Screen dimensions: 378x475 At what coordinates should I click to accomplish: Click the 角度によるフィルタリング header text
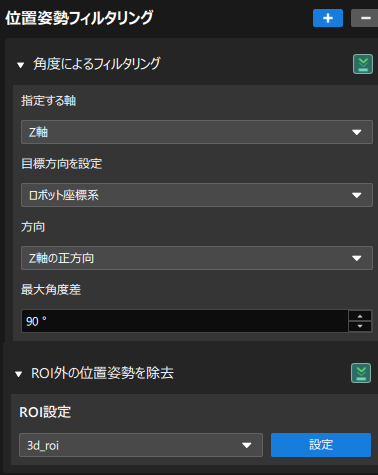[x=97, y=64]
